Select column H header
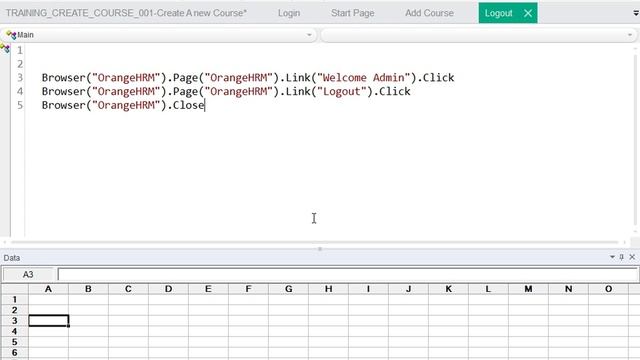 [329, 289]
